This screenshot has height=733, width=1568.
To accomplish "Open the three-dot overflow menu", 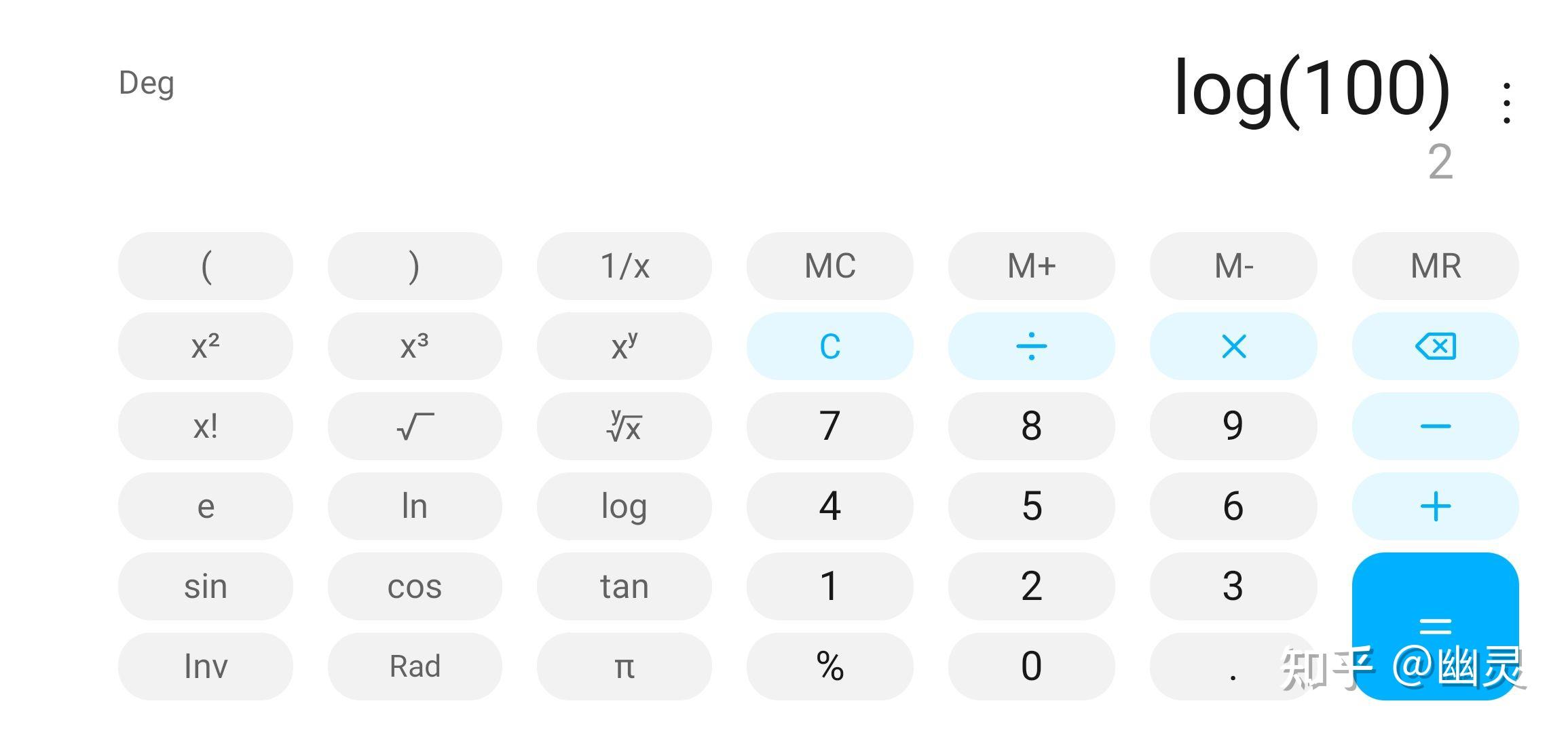I will [1506, 103].
